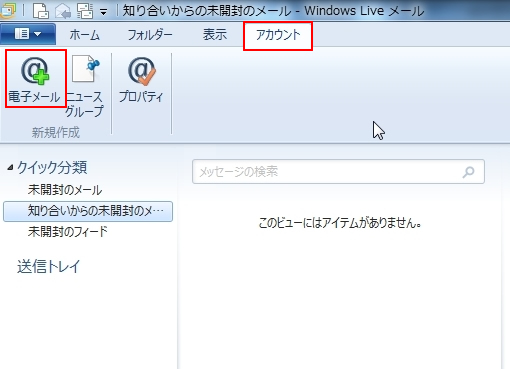Switch to the ホーム tab
This screenshot has width=510, height=369.
pyautogui.click(x=85, y=35)
